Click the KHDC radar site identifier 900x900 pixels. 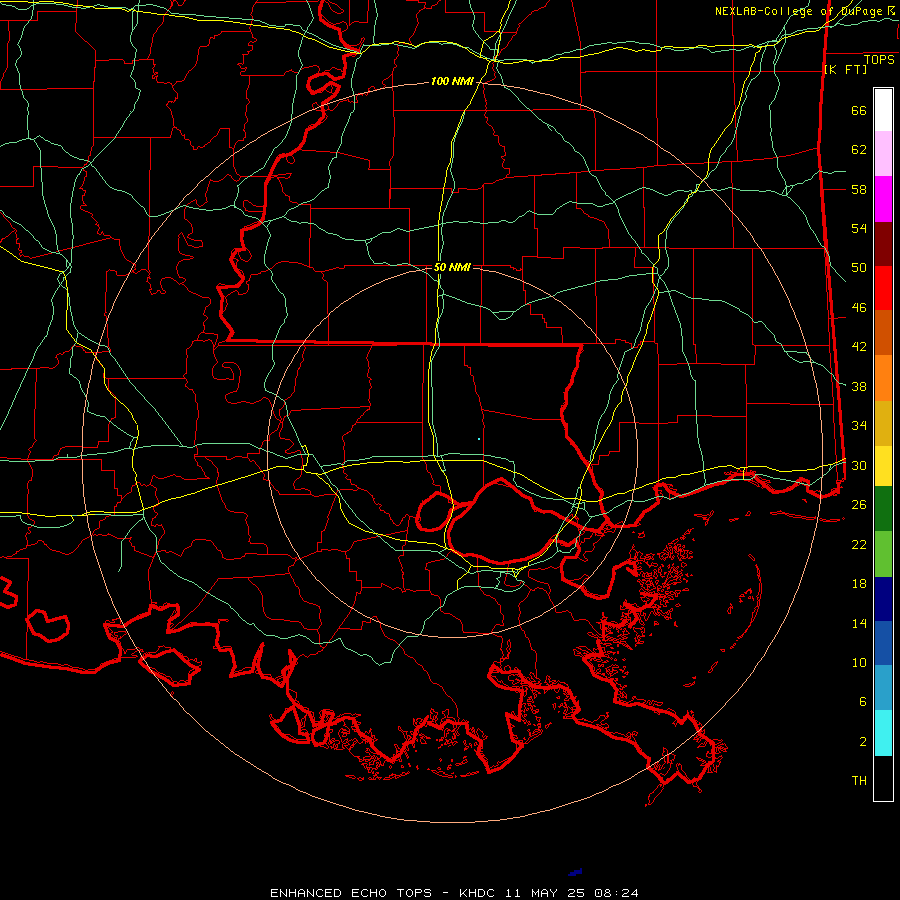478,893
